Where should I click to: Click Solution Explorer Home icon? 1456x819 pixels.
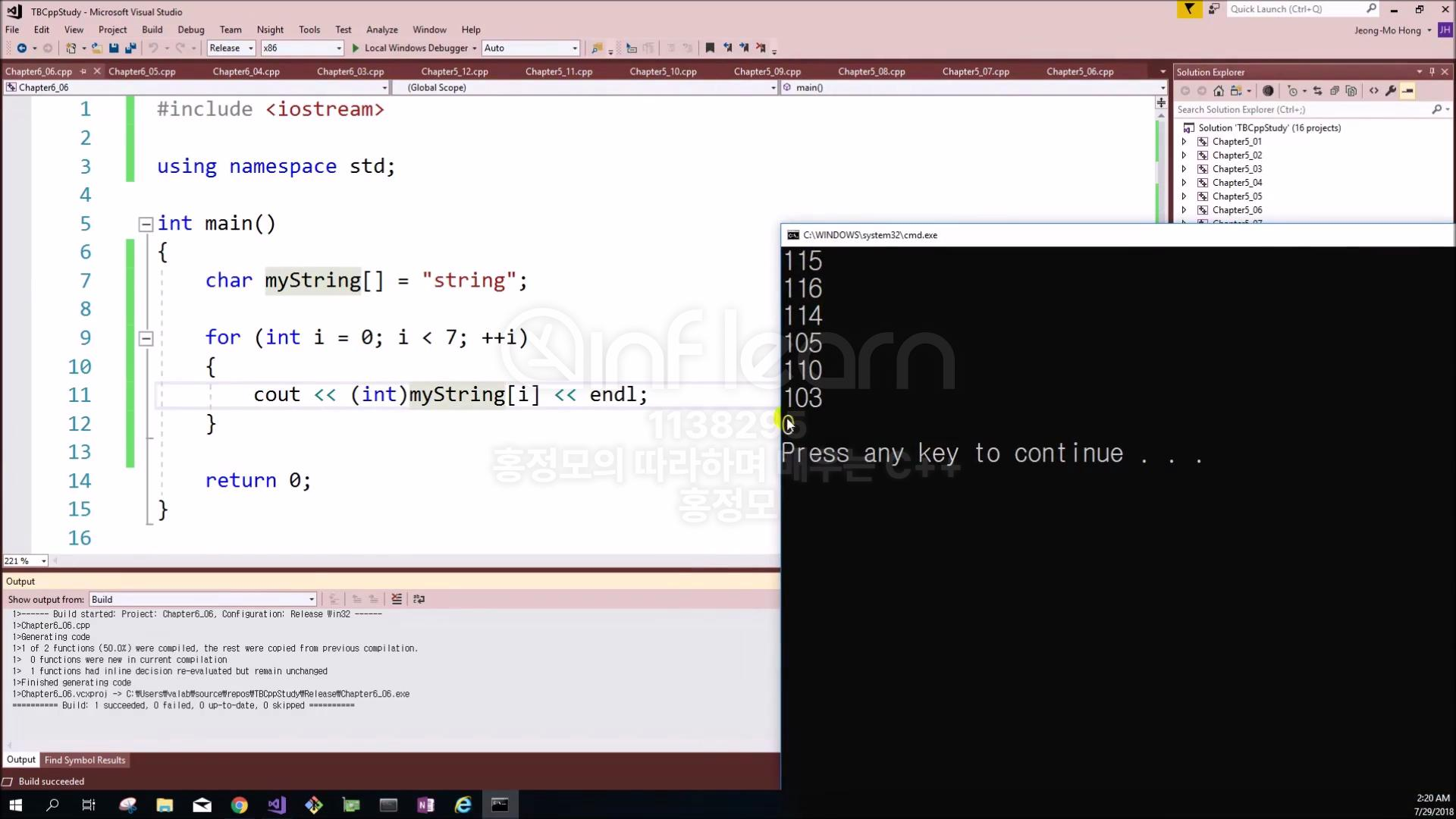tap(1218, 91)
